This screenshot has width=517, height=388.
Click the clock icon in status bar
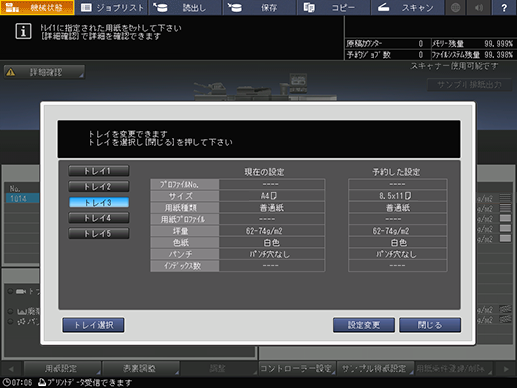click(6, 382)
